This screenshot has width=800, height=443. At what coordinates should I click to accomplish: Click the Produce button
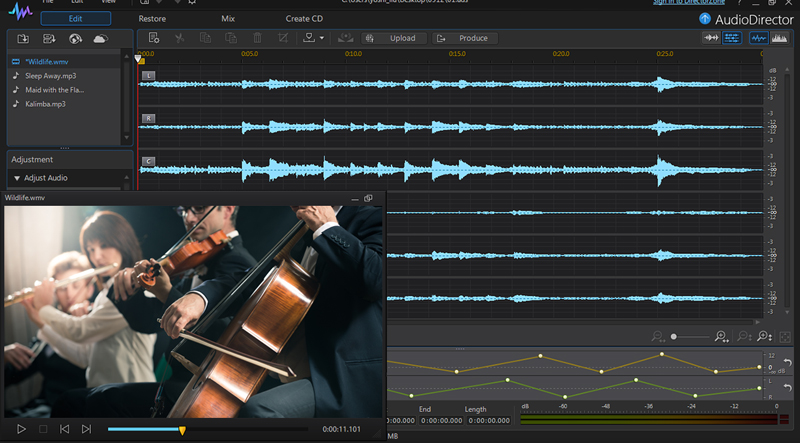465,38
